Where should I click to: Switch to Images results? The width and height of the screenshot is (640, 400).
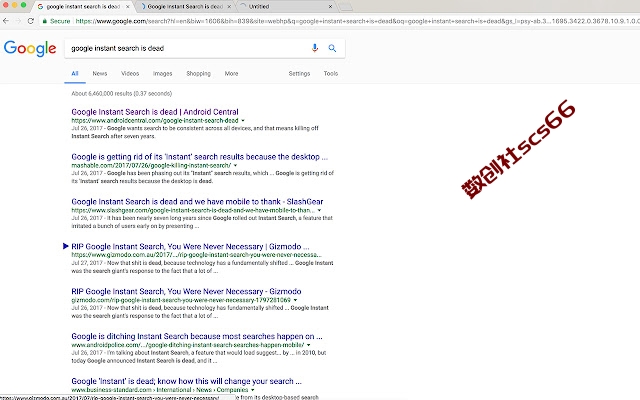[162, 73]
